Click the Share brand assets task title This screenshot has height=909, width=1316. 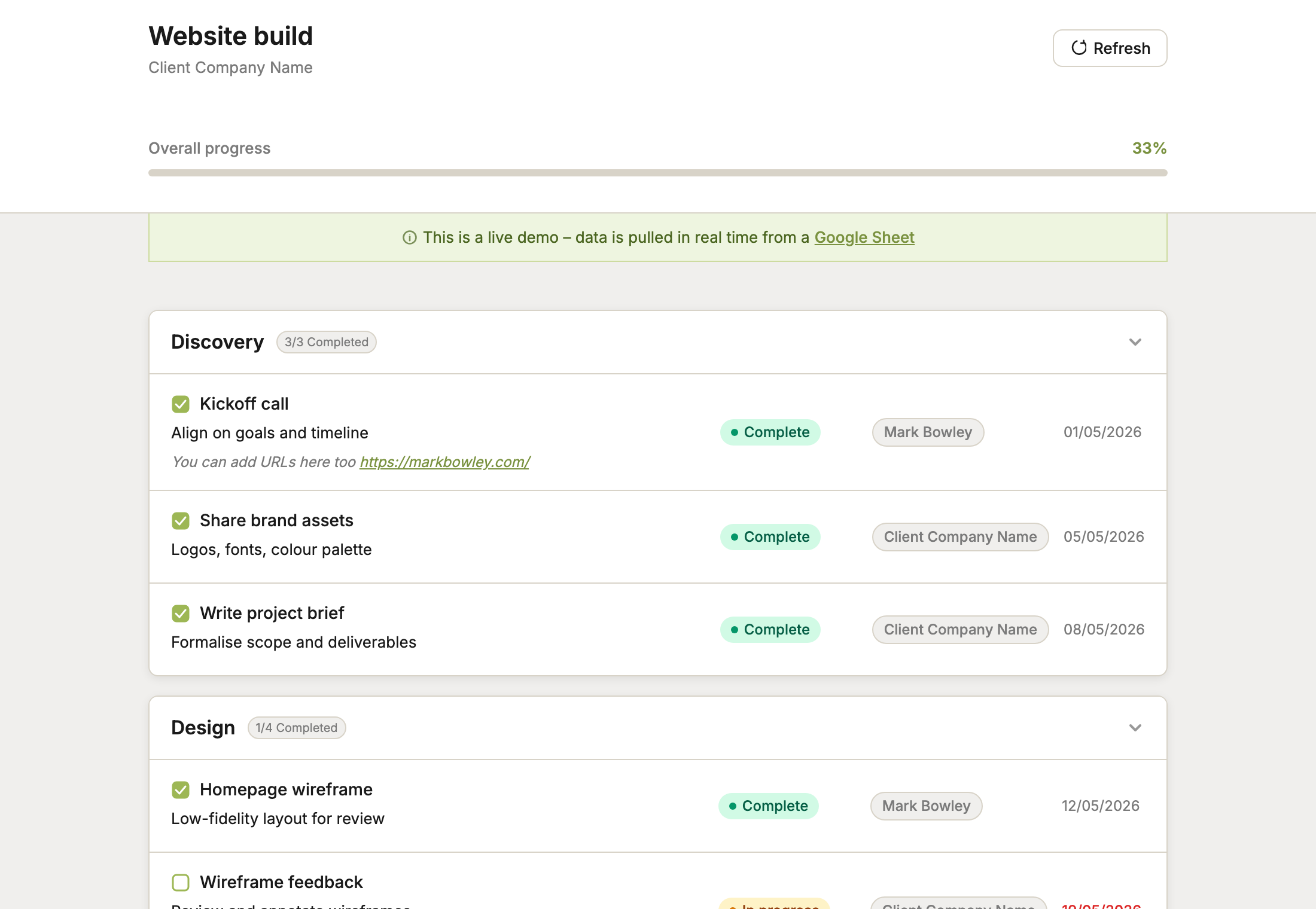pyautogui.click(x=276, y=521)
